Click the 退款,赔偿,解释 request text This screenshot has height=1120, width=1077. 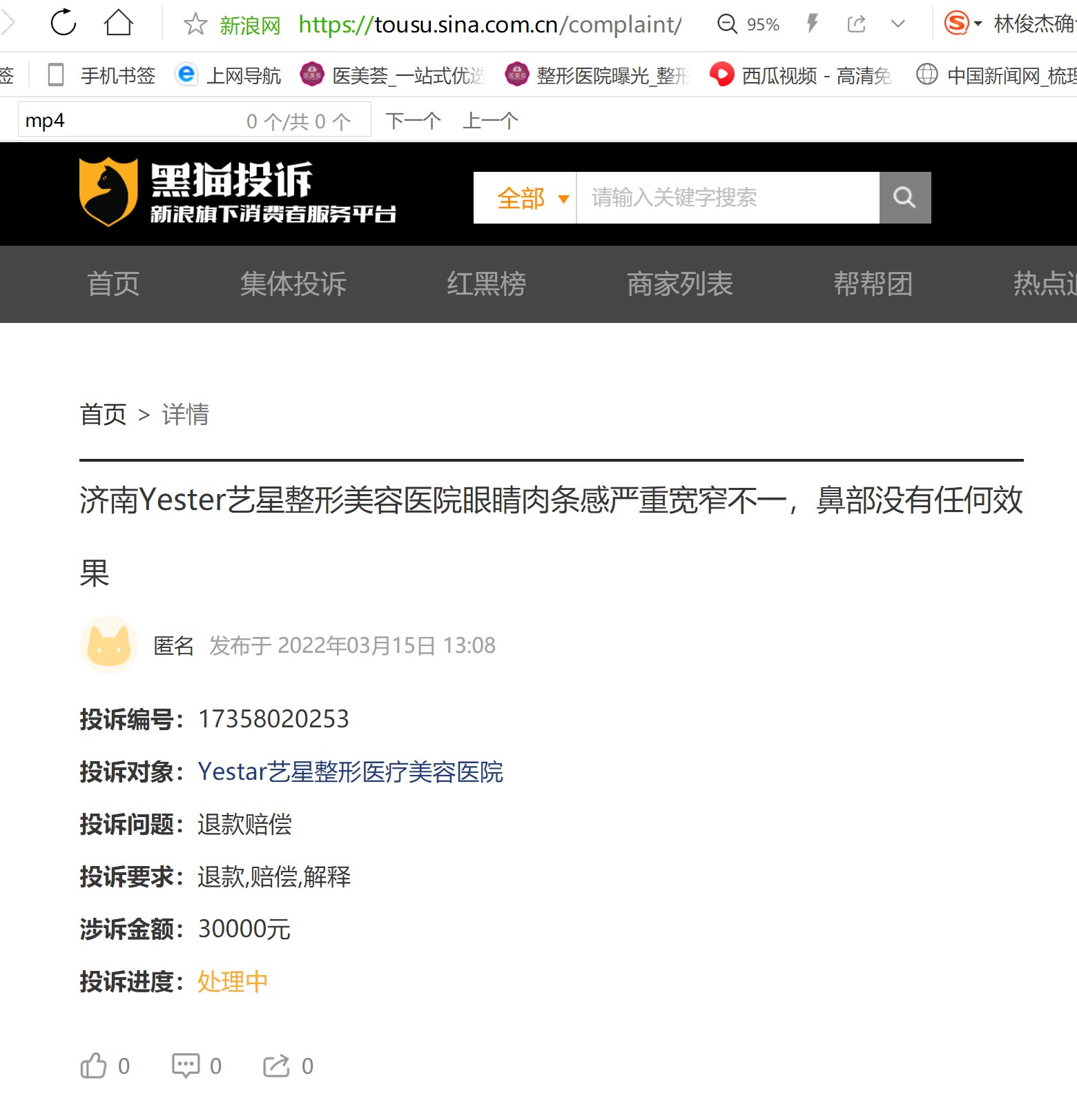[274, 876]
